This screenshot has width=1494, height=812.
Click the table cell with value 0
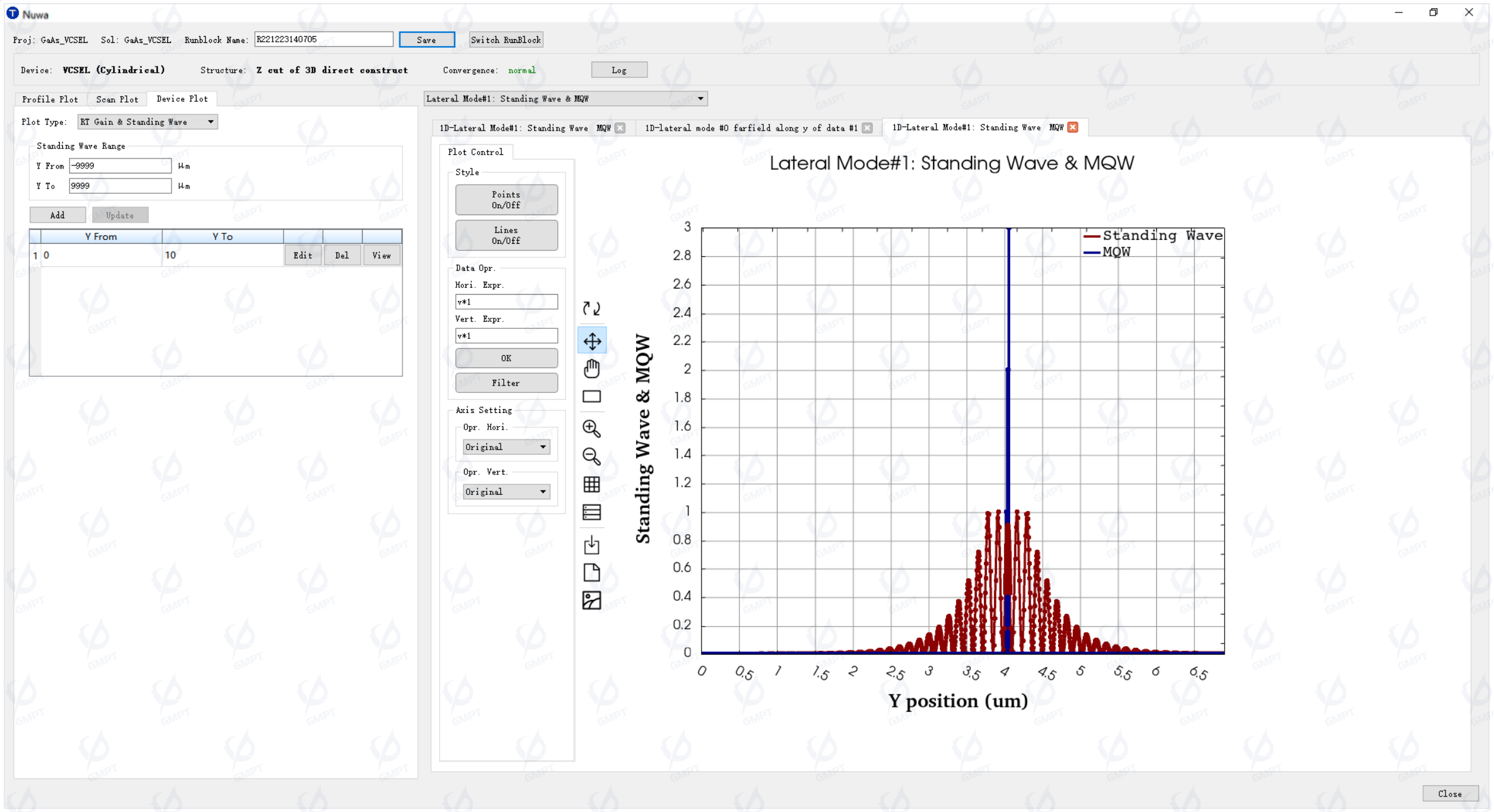(101, 256)
